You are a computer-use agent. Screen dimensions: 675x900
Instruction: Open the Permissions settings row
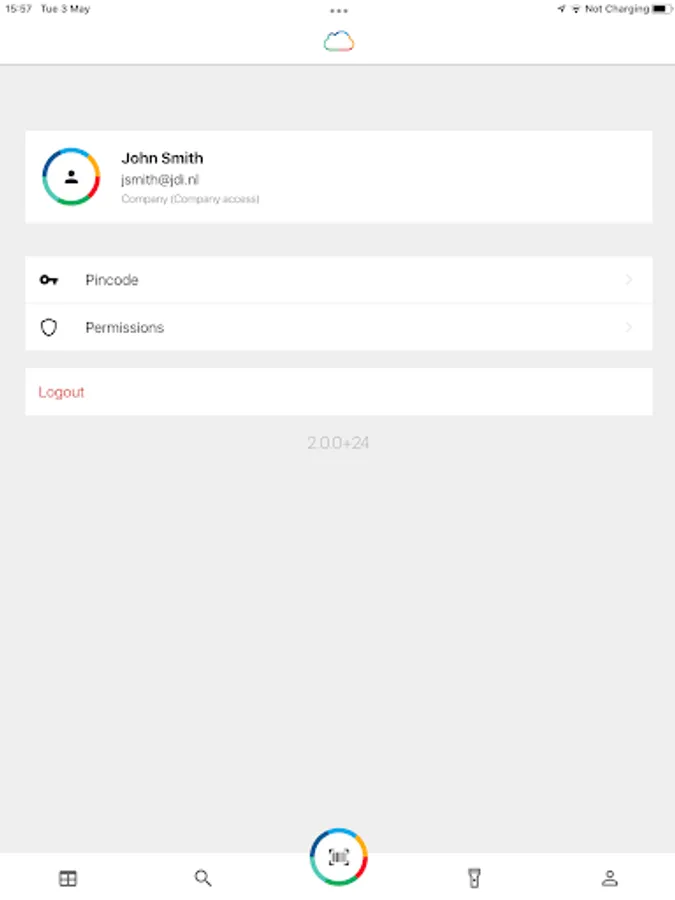[339, 327]
